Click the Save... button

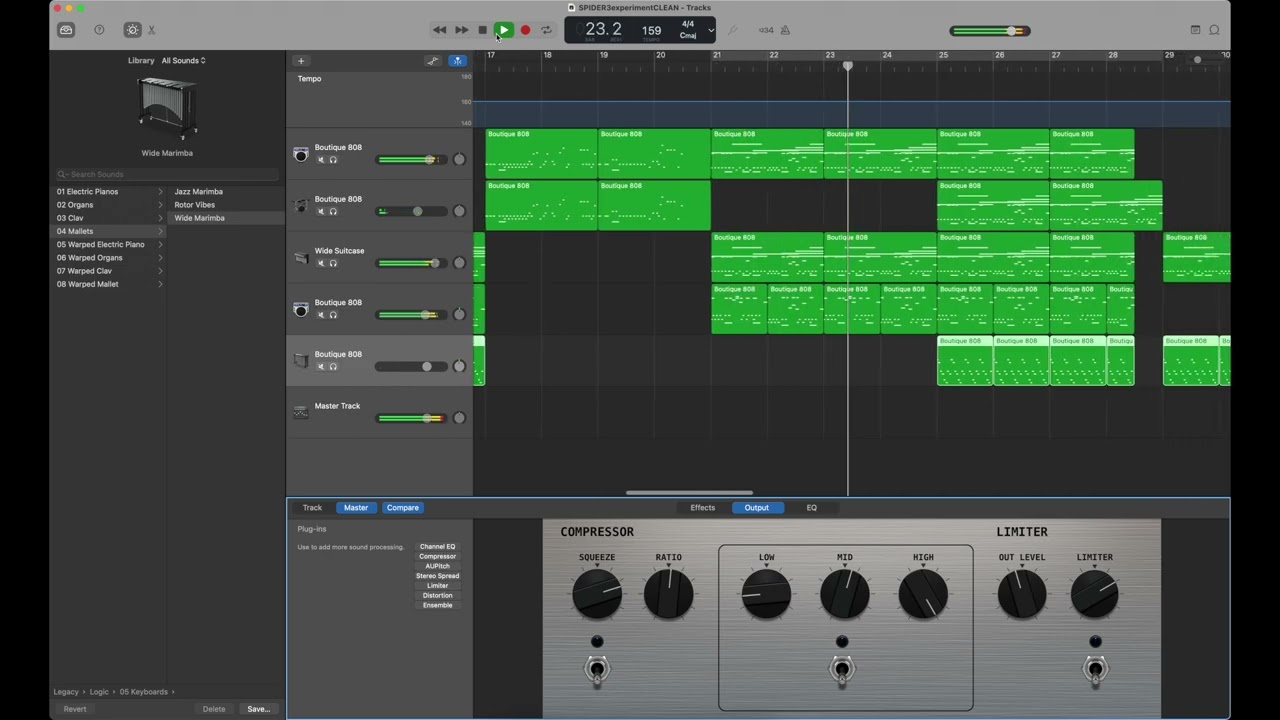(258, 709)
